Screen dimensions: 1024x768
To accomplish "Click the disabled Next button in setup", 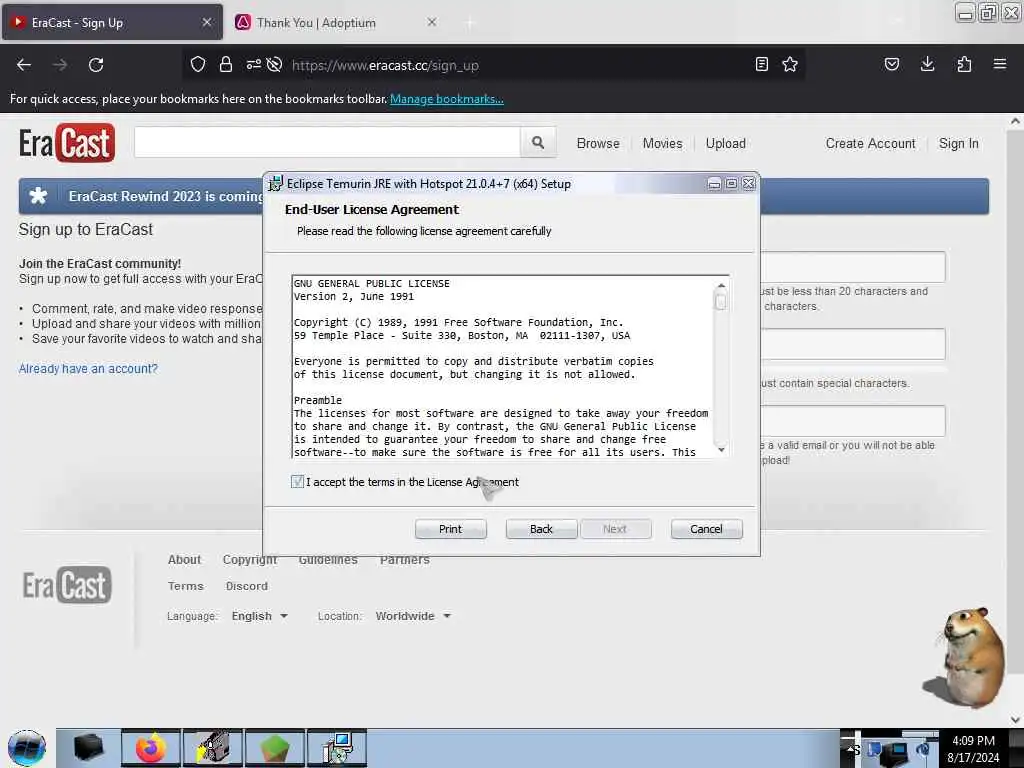I will click(615, 529).
